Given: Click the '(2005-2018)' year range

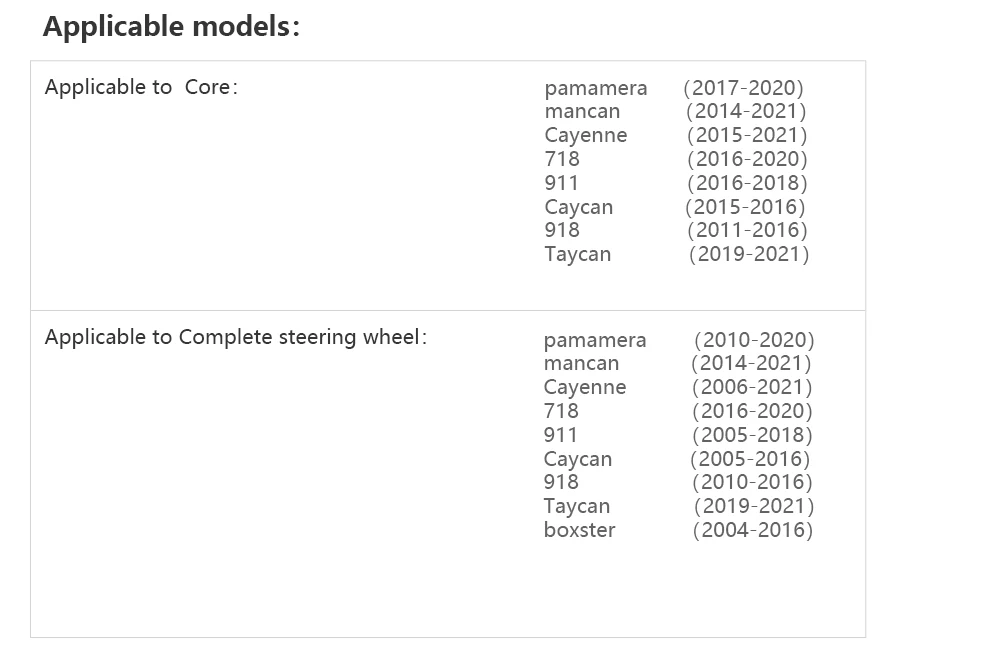Looking at the screenshot, I should click(x=752, y=435).
